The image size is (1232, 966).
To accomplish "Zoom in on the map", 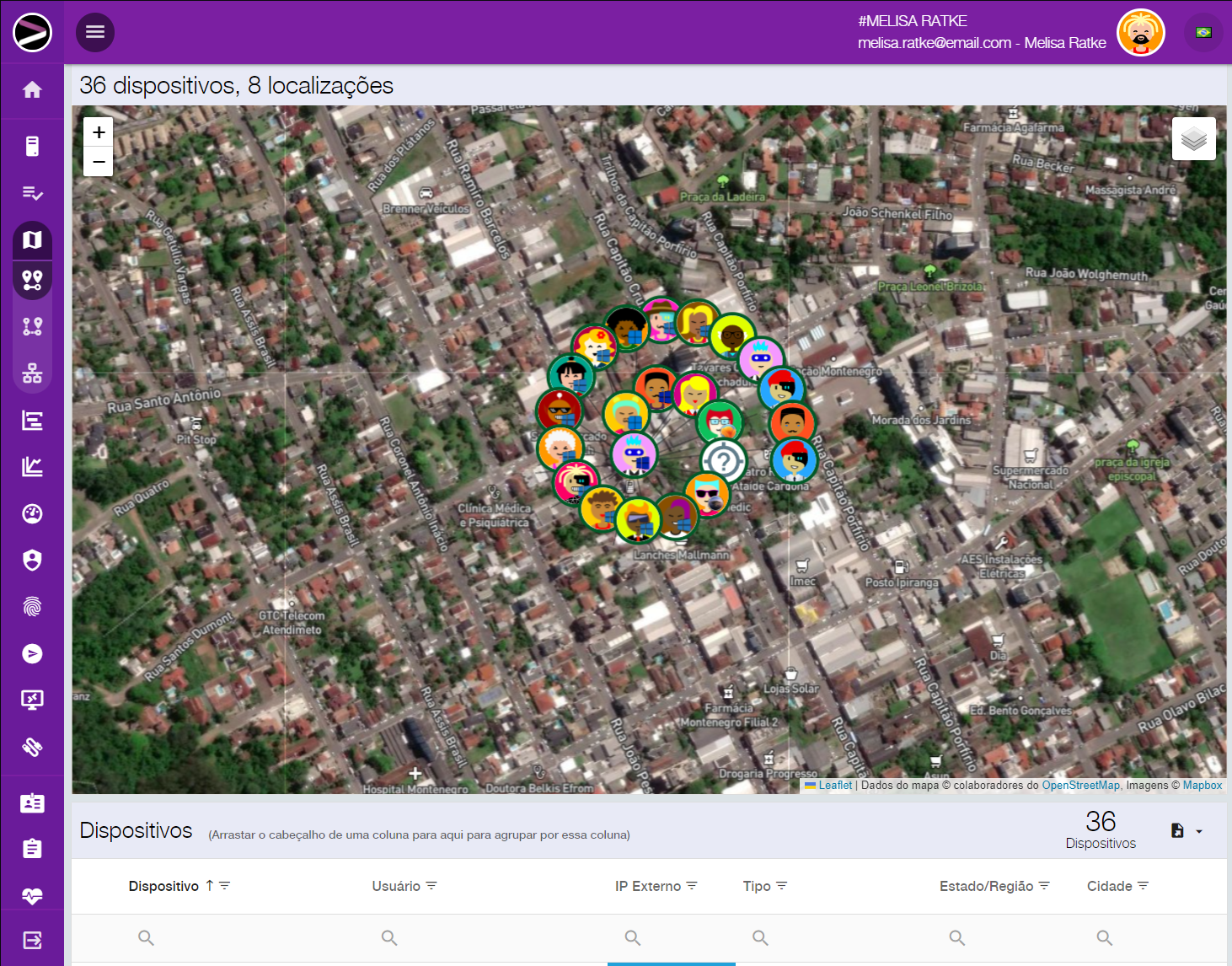I will point(99,132).
